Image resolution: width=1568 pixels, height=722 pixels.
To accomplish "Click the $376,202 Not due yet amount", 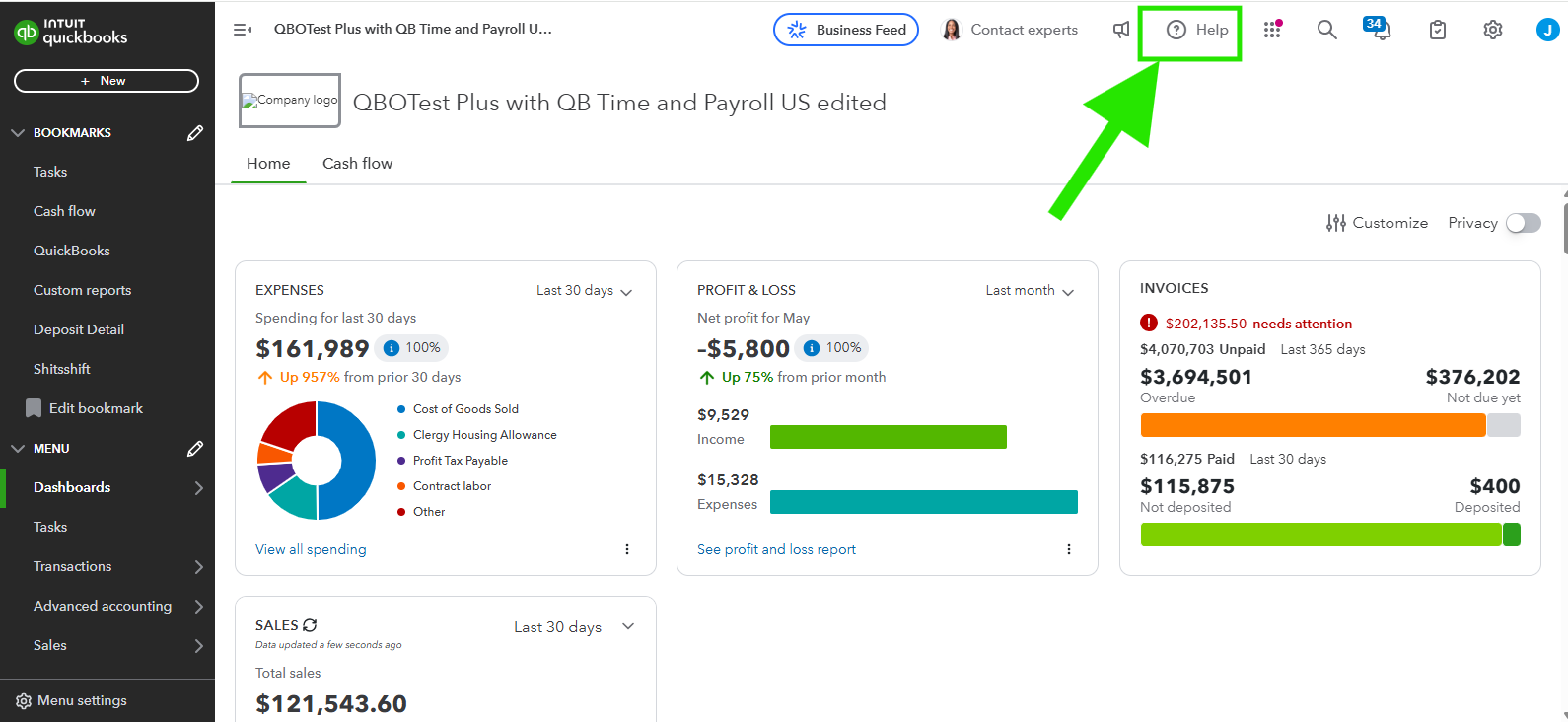I will pyautogui.click(x=1473, y=377).
